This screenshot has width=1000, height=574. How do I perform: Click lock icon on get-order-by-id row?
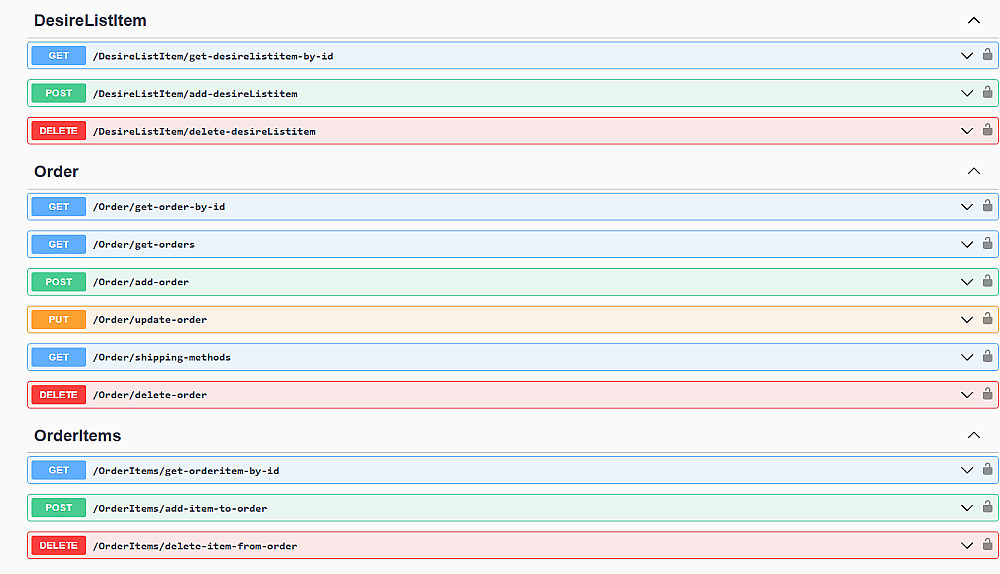tap(987, 206)
